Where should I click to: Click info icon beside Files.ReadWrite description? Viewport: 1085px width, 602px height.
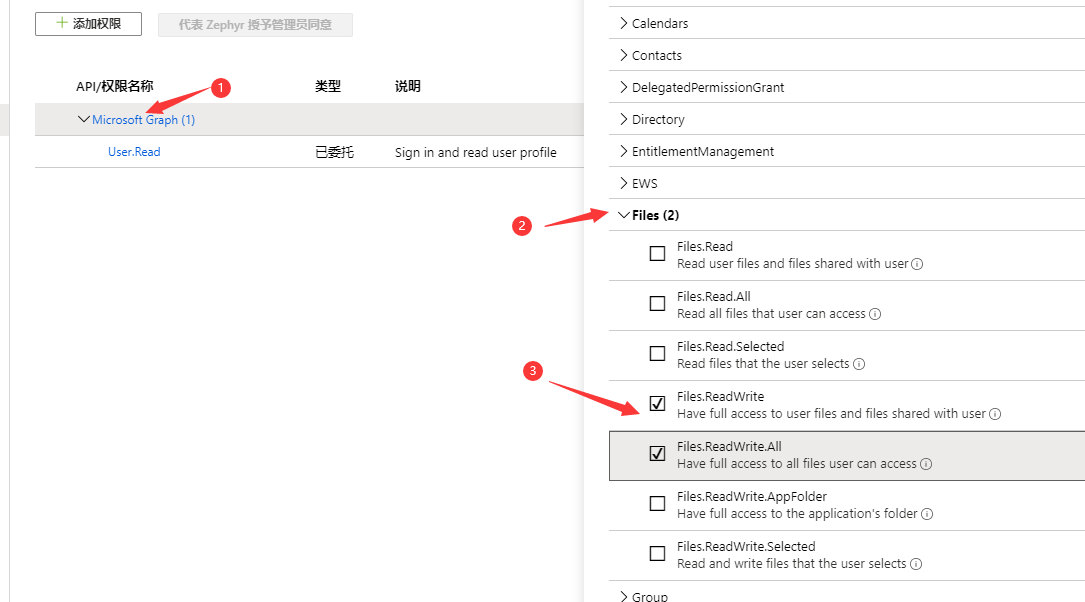coord(995,415)
